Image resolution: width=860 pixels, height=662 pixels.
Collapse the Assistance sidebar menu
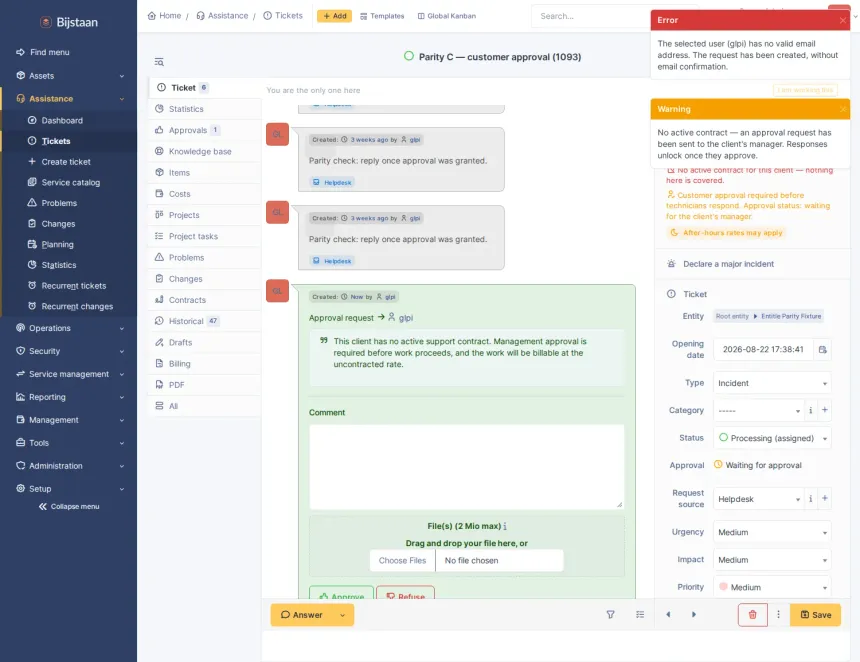[70, 99]
